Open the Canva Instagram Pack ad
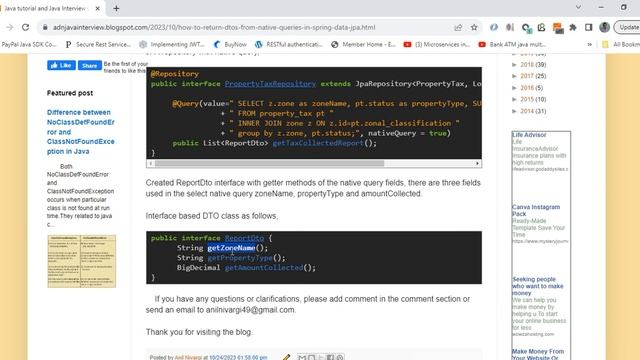 pos(536,210)
